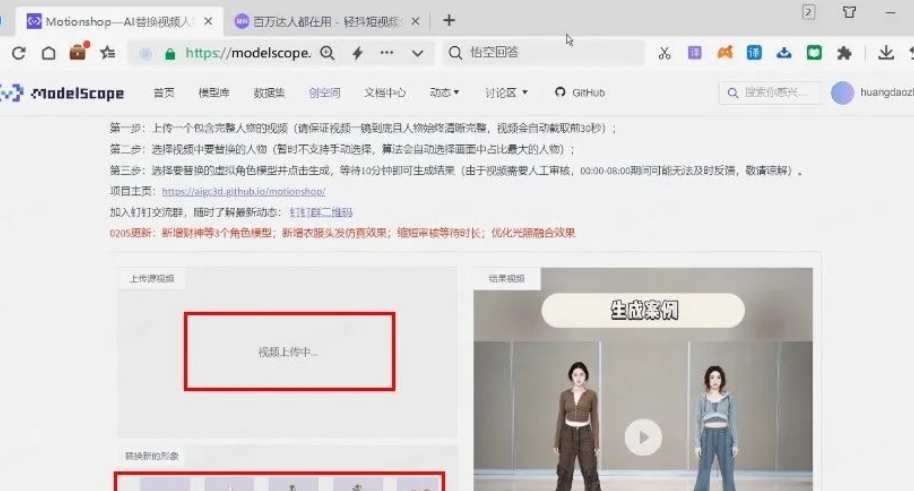Click the 第三步 instruction line
Image resolution: width=914 pixels, height=491 pixels.
[456, 171]
